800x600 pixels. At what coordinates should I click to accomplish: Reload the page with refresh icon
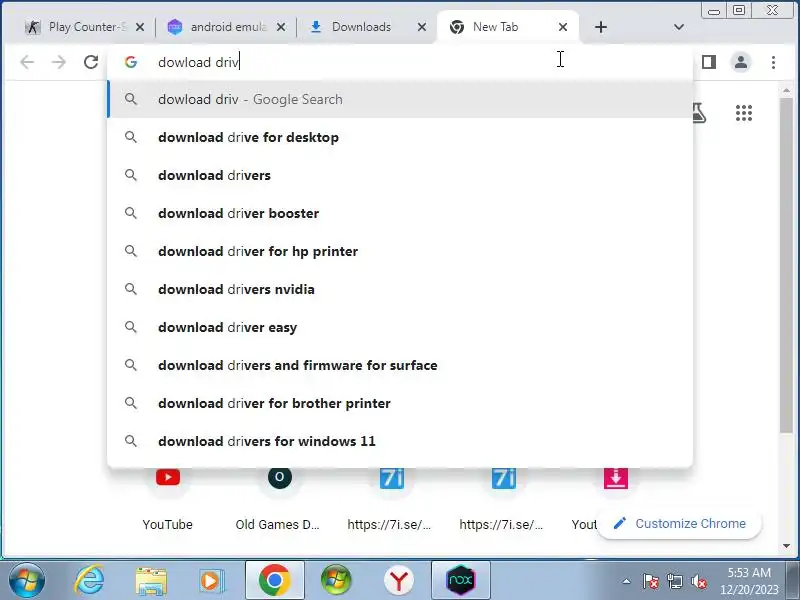91,62
